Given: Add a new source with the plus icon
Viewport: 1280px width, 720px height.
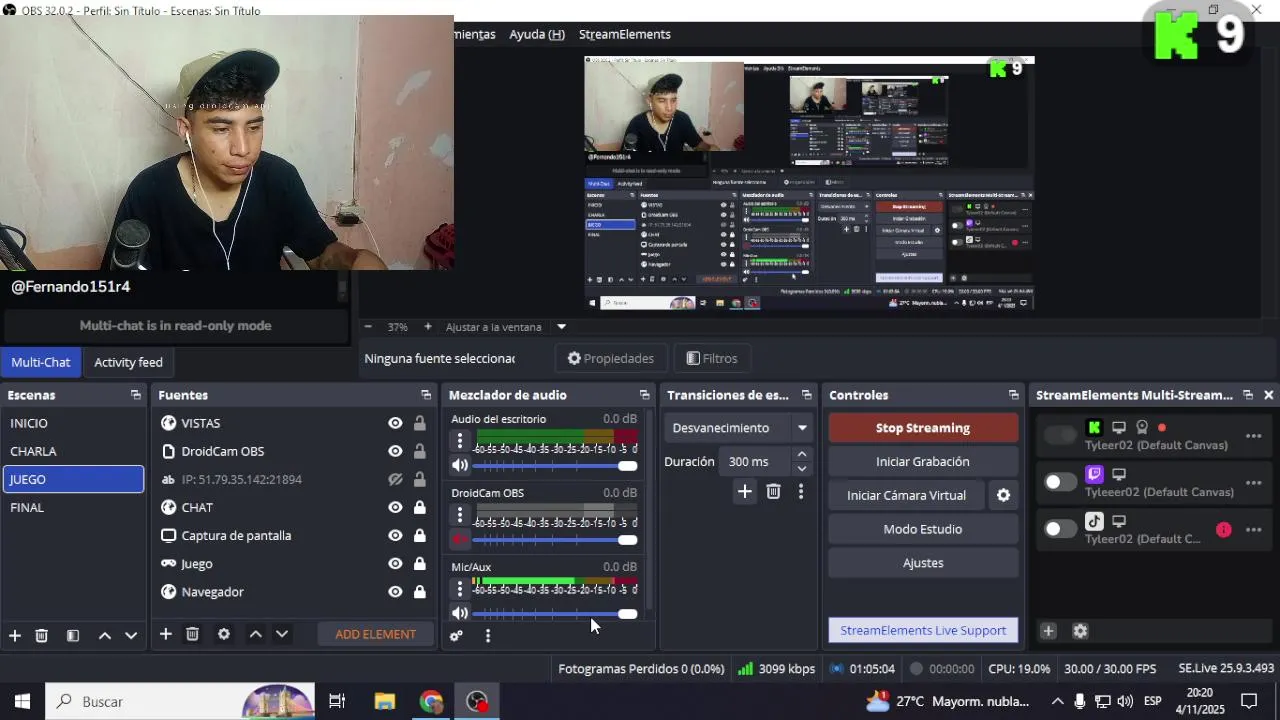Looking at the screenshot, I should (x=166, y=634).
